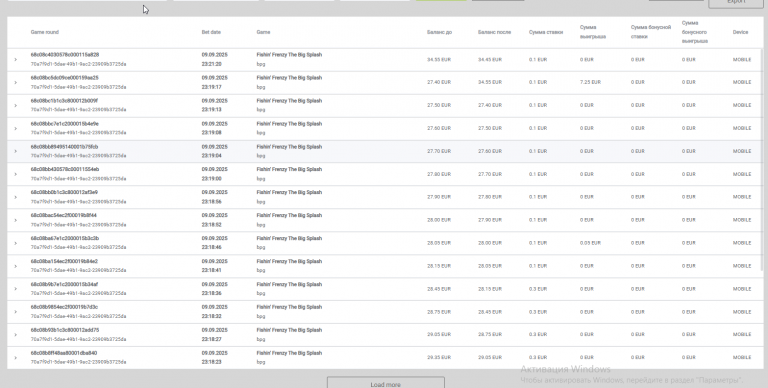Expand the round row timed 23:18:56

coord(16,197)
